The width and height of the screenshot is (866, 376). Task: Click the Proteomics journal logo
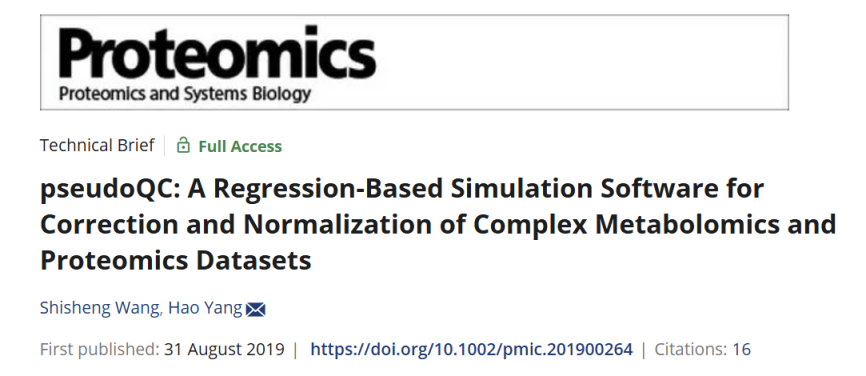(216, 63)
